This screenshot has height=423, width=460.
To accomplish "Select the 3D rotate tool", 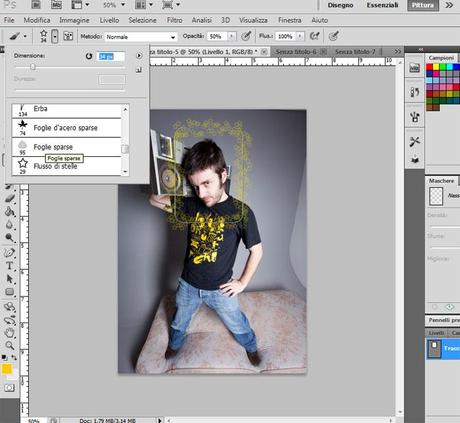I will (10, 306).
